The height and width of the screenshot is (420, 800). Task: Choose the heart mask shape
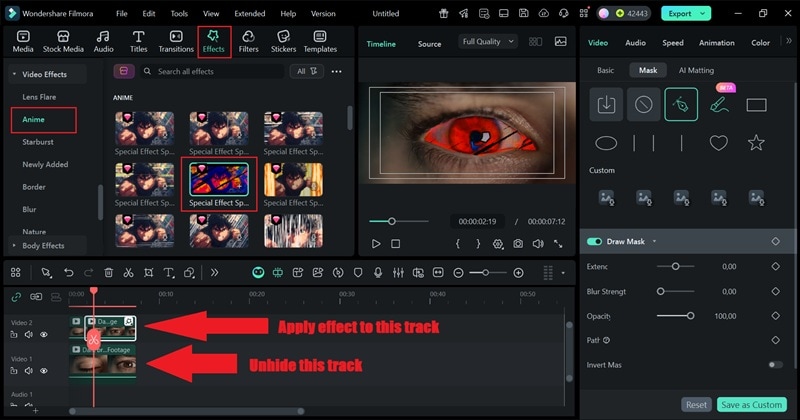coord(718,143)
